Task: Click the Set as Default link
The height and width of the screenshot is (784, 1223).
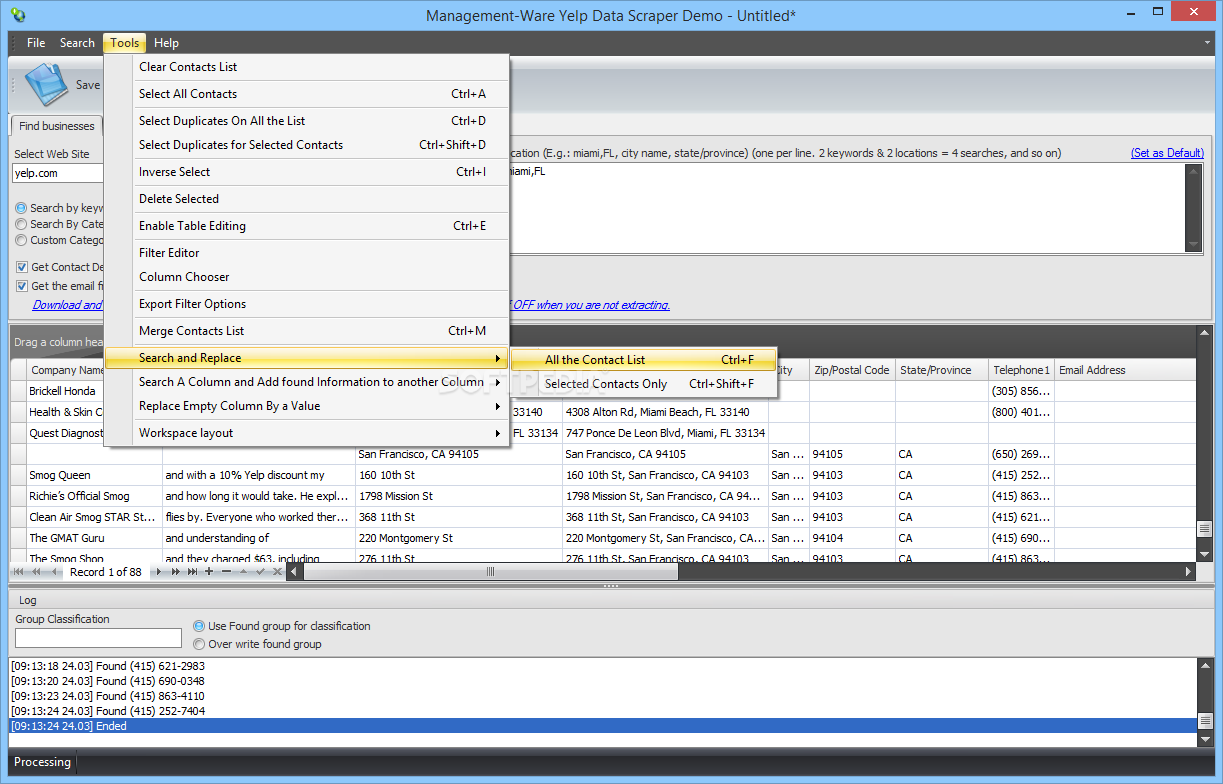Action: (1167, 153)
